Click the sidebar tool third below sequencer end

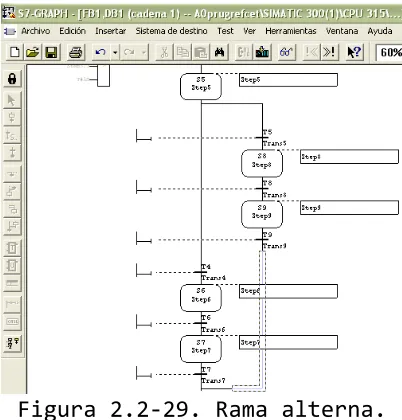click(12, 209)
